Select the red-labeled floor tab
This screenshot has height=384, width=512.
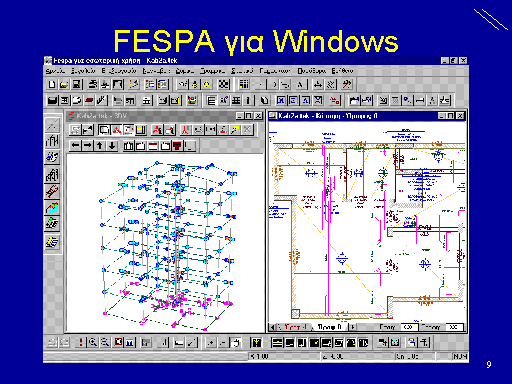[295, 327]
